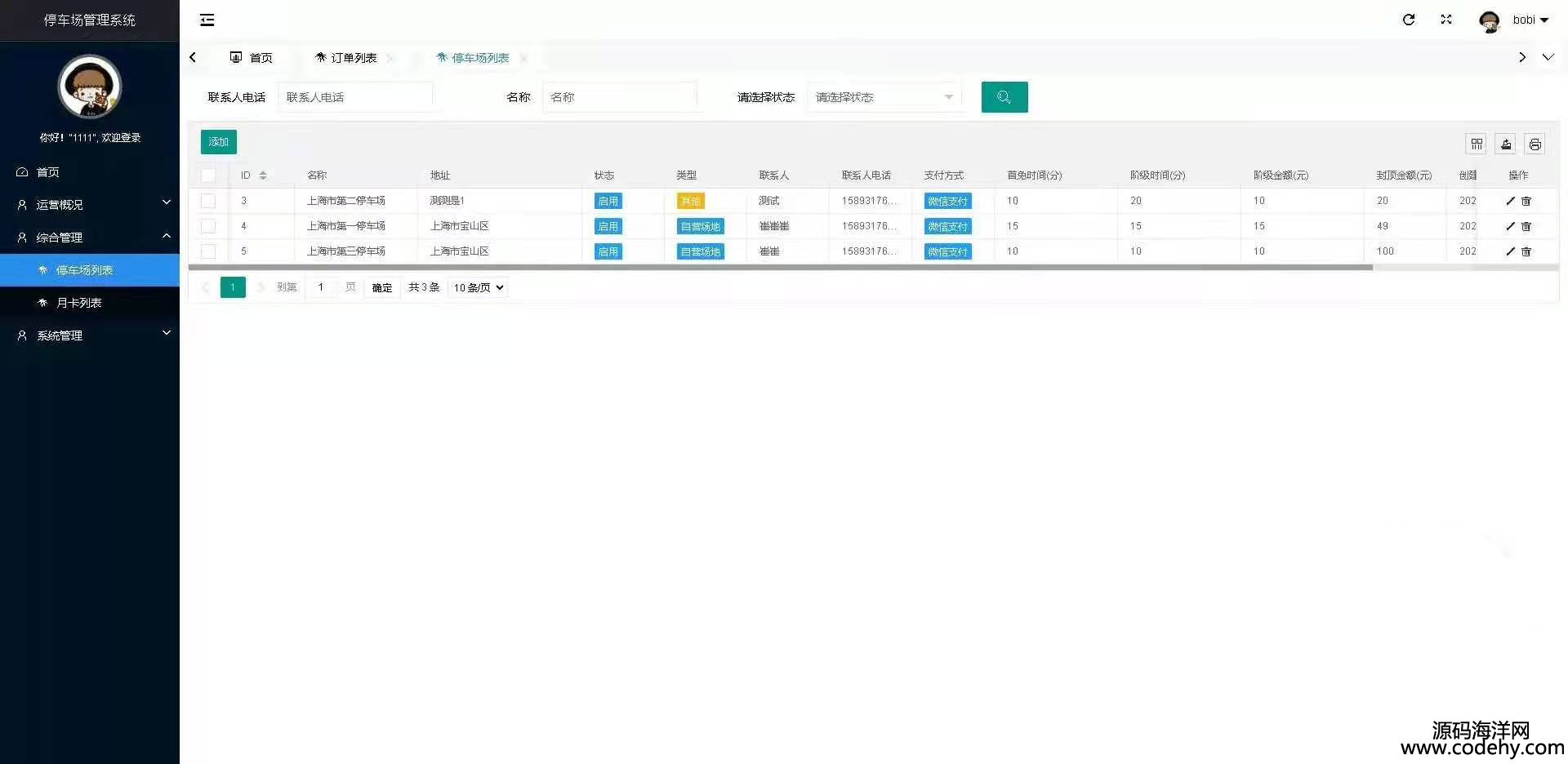Open 停车场列表 in the sidebar
Image resolution: width=1568 pixels, height=764 pixels.
click(x=90, y=270)
